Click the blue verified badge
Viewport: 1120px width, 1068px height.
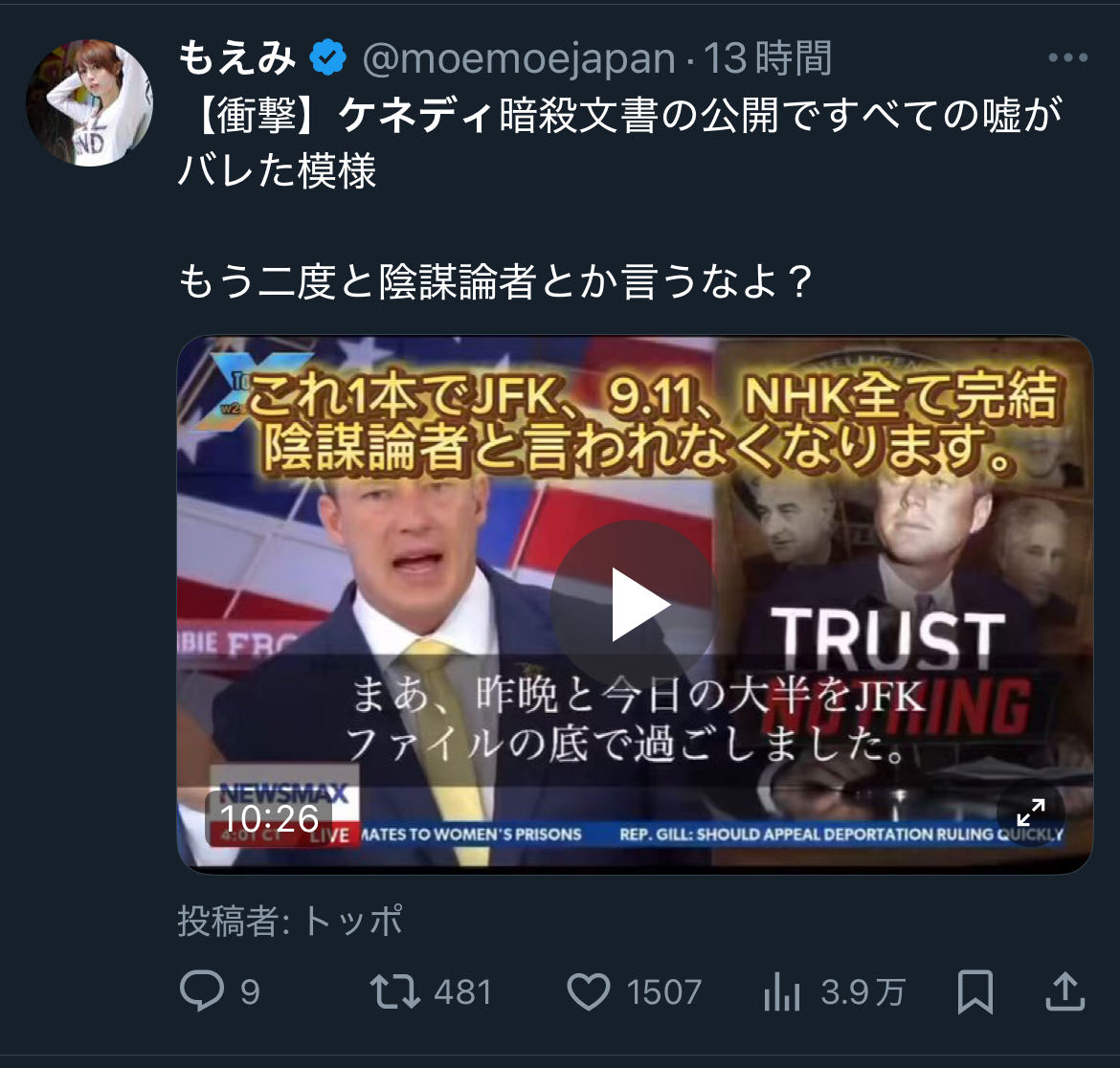(327, 57)
